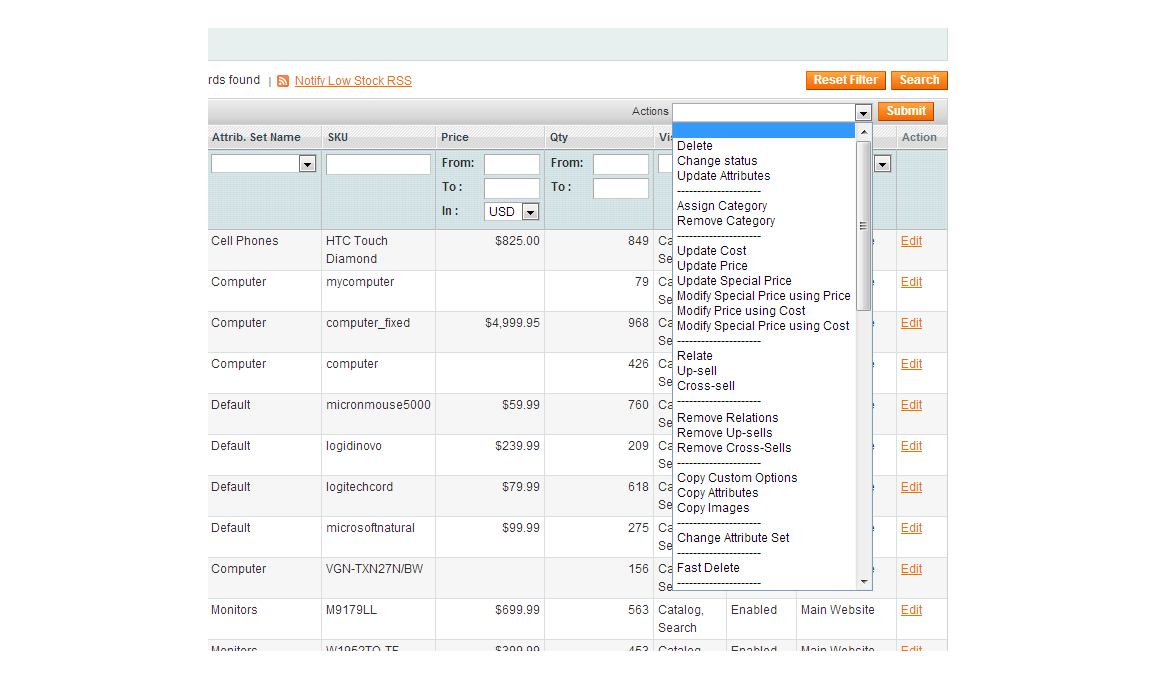Open the USD currency dropdown

coord(531,212)
